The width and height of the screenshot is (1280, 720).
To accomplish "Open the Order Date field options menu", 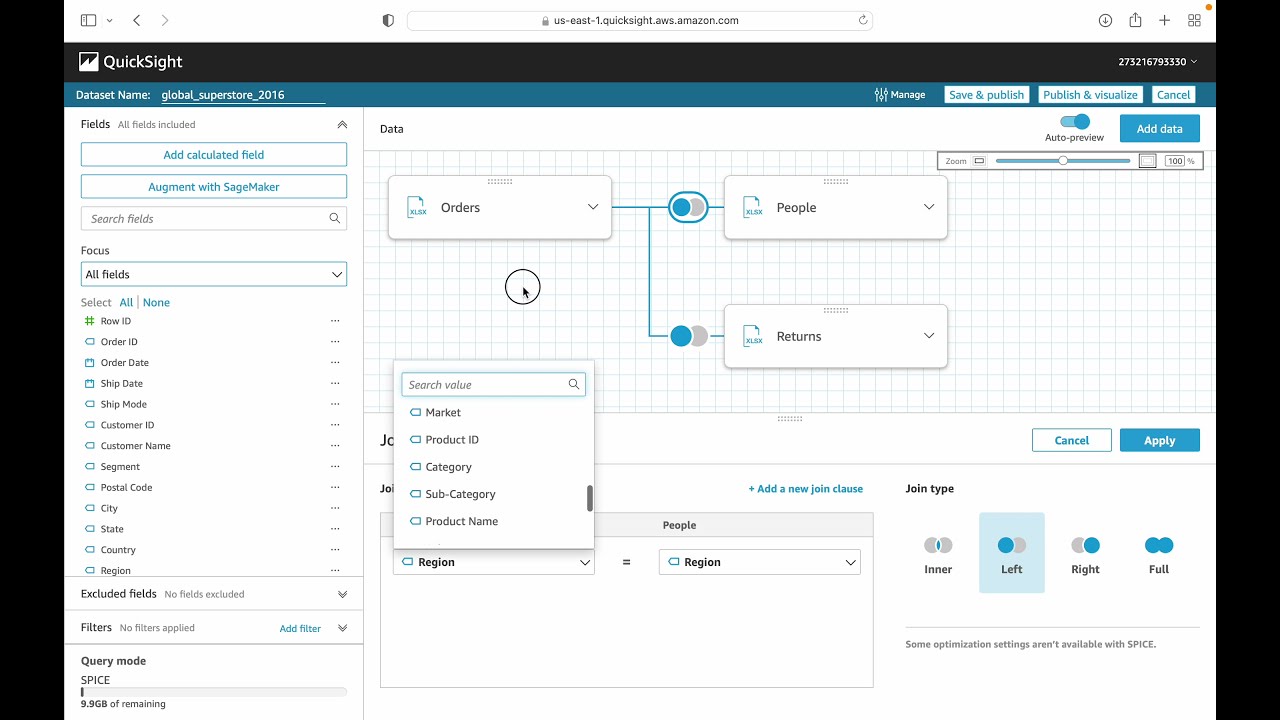I will coord(335,363).
